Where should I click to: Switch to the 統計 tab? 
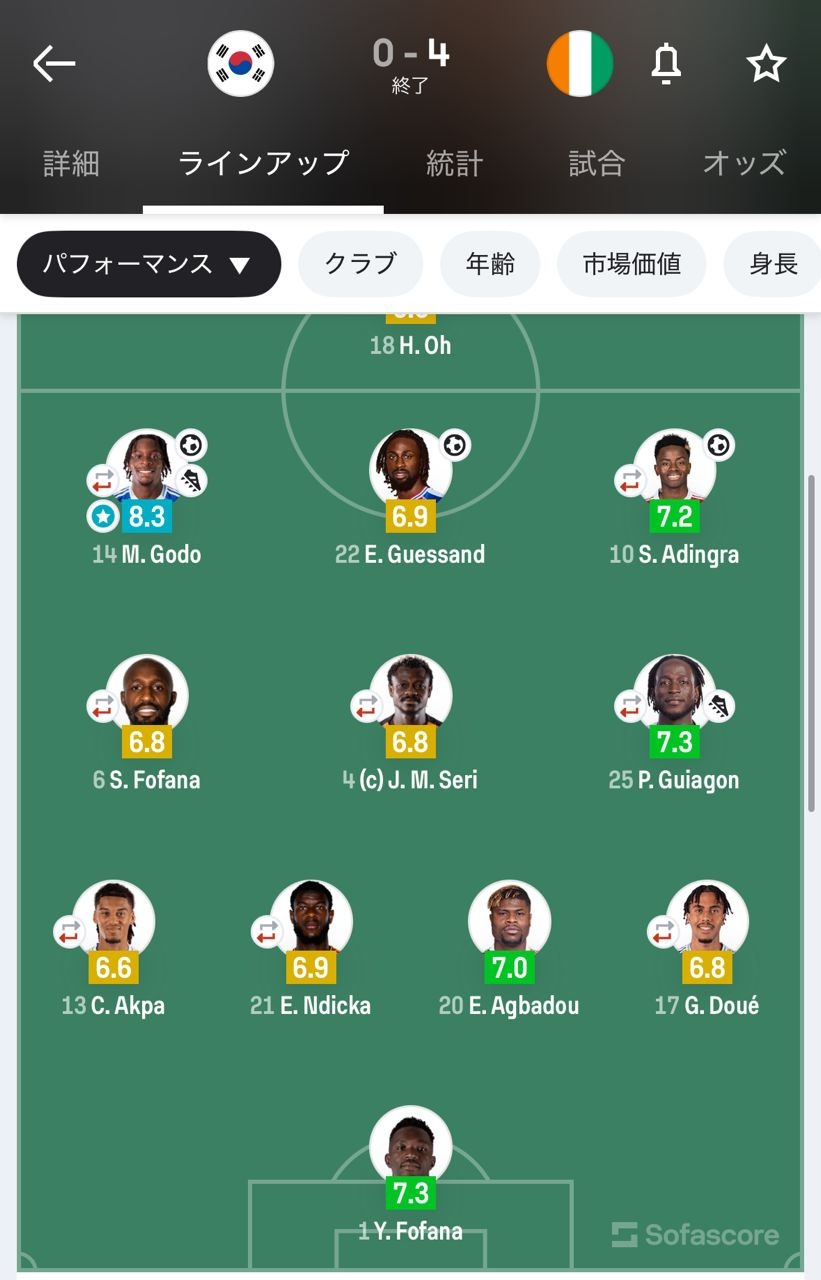pyautogui.click(x=455, y=163)
